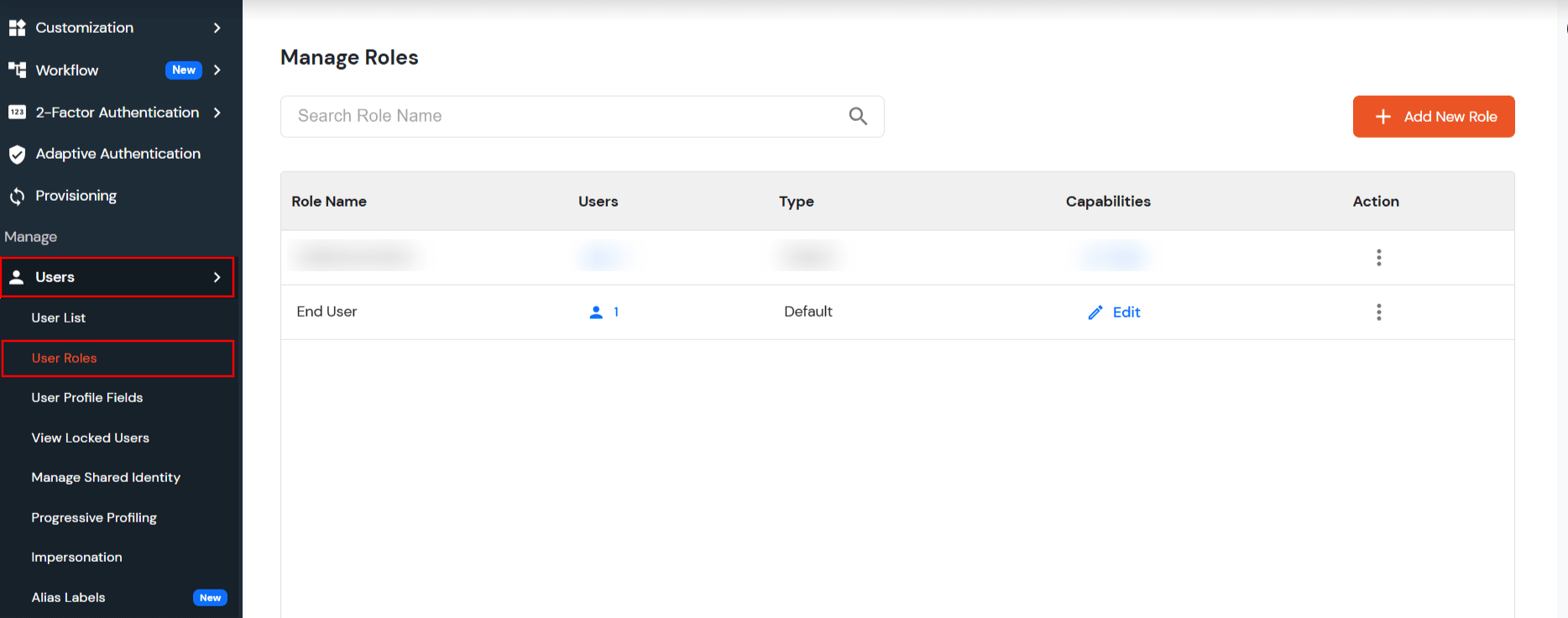
Task: Expand the Workflow menu chevron
Action: tap(217, 71)
